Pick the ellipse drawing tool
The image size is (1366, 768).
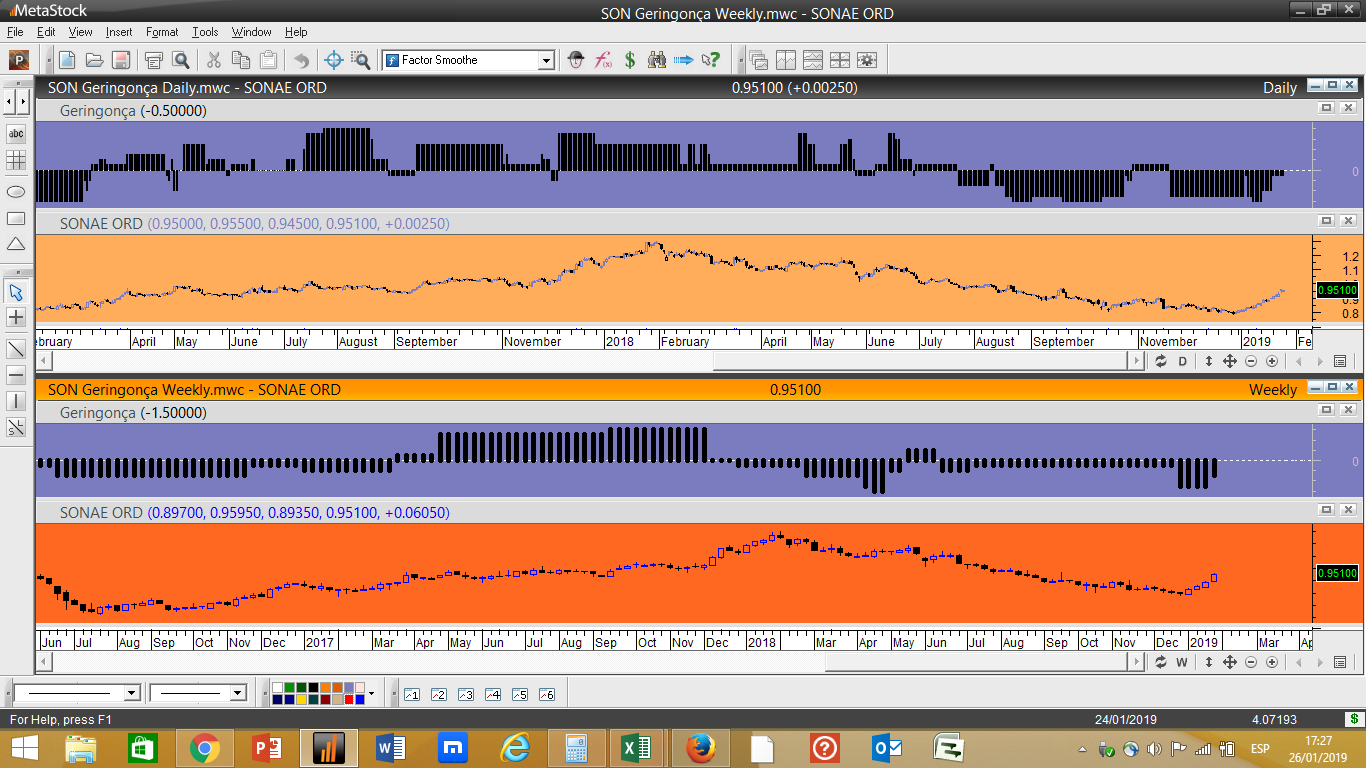coord(16,190)
